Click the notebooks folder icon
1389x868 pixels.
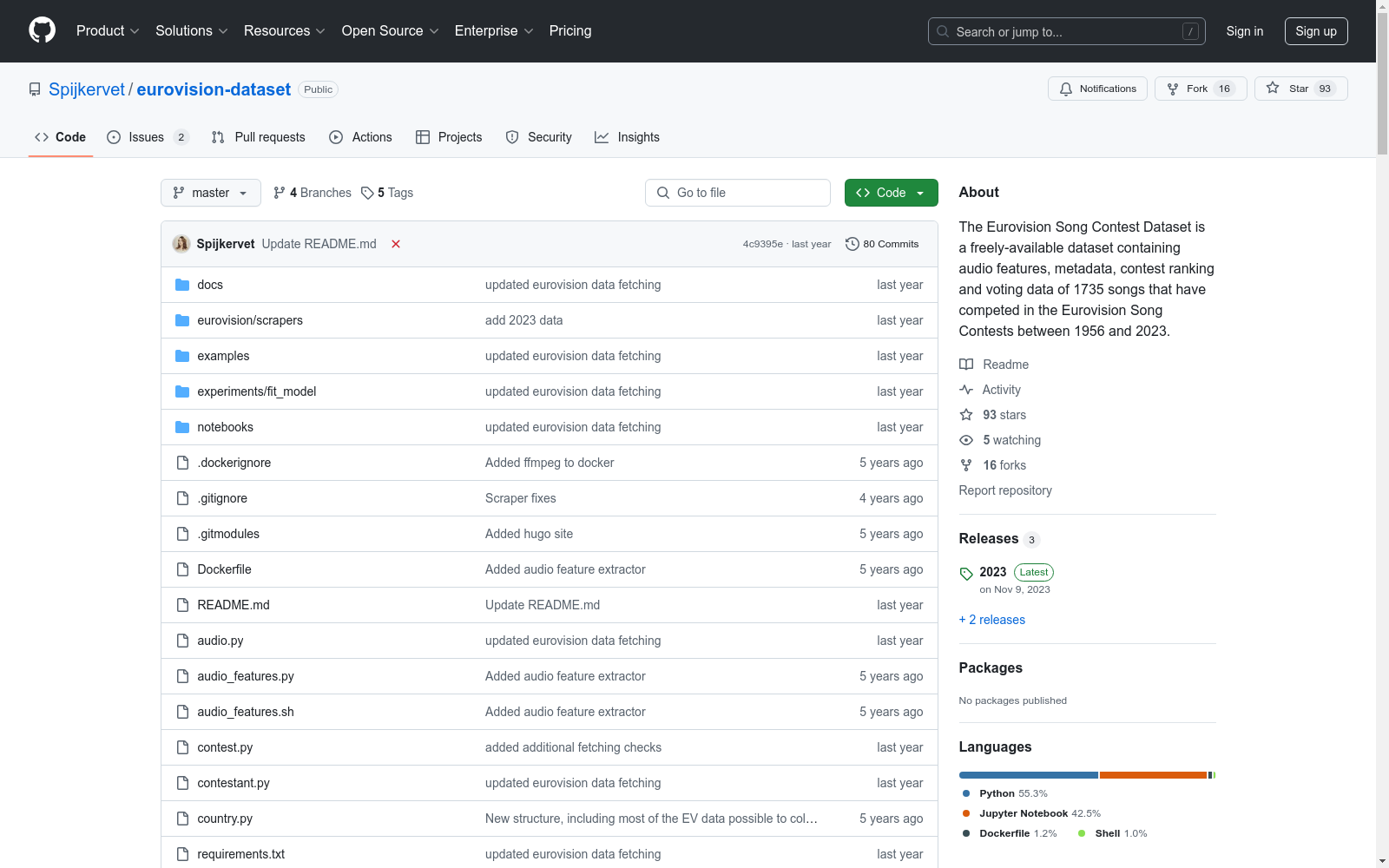(182, 427)
